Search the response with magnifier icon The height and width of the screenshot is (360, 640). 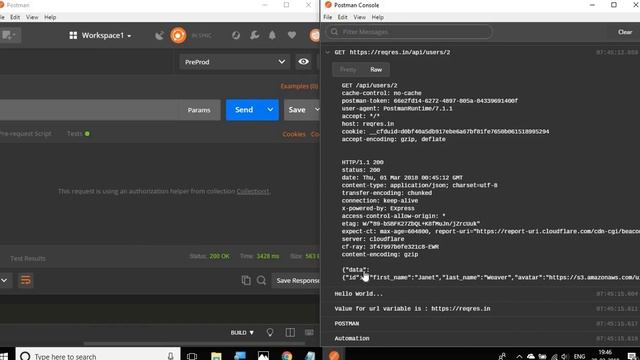261,280
